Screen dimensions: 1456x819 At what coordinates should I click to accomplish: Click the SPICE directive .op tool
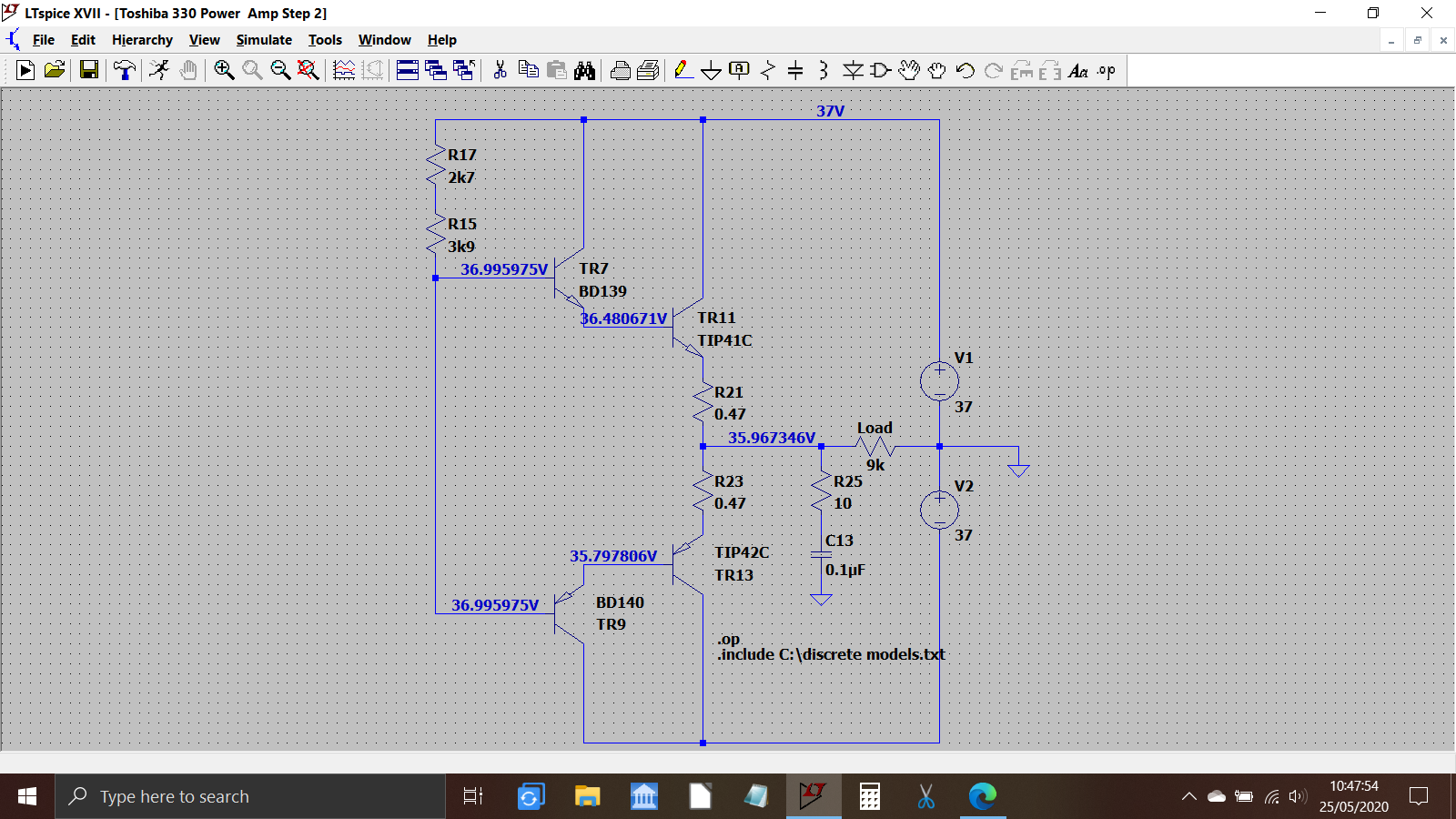[x=1107, y=70]
